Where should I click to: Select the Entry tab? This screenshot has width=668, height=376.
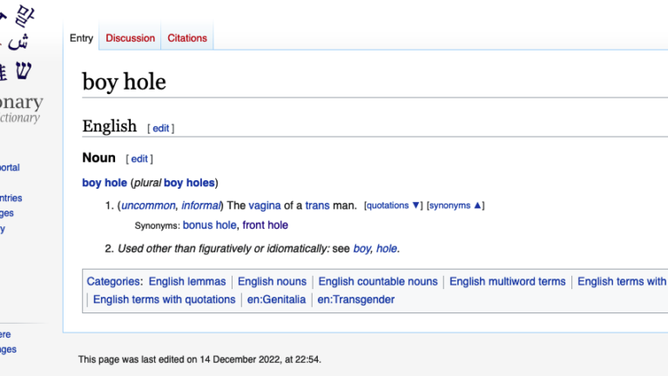[x=81, y=38]
